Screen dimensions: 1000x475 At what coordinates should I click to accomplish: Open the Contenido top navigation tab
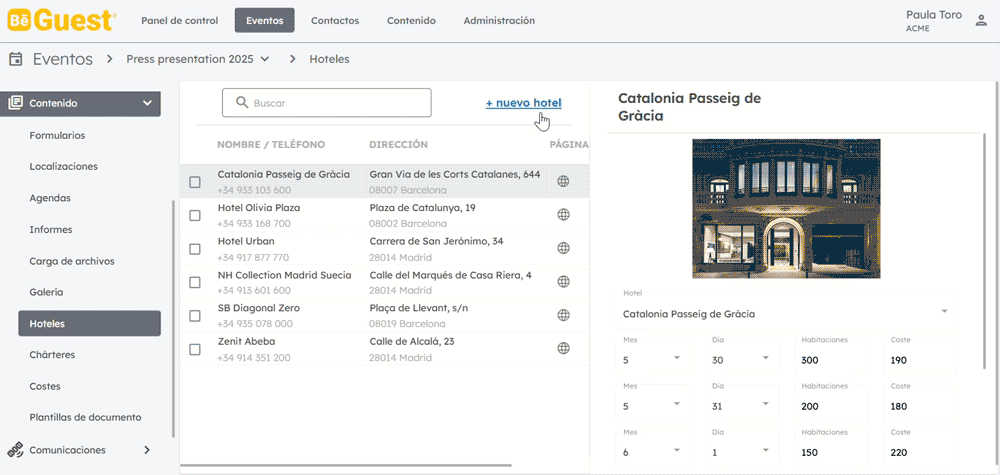pos(411,20)
